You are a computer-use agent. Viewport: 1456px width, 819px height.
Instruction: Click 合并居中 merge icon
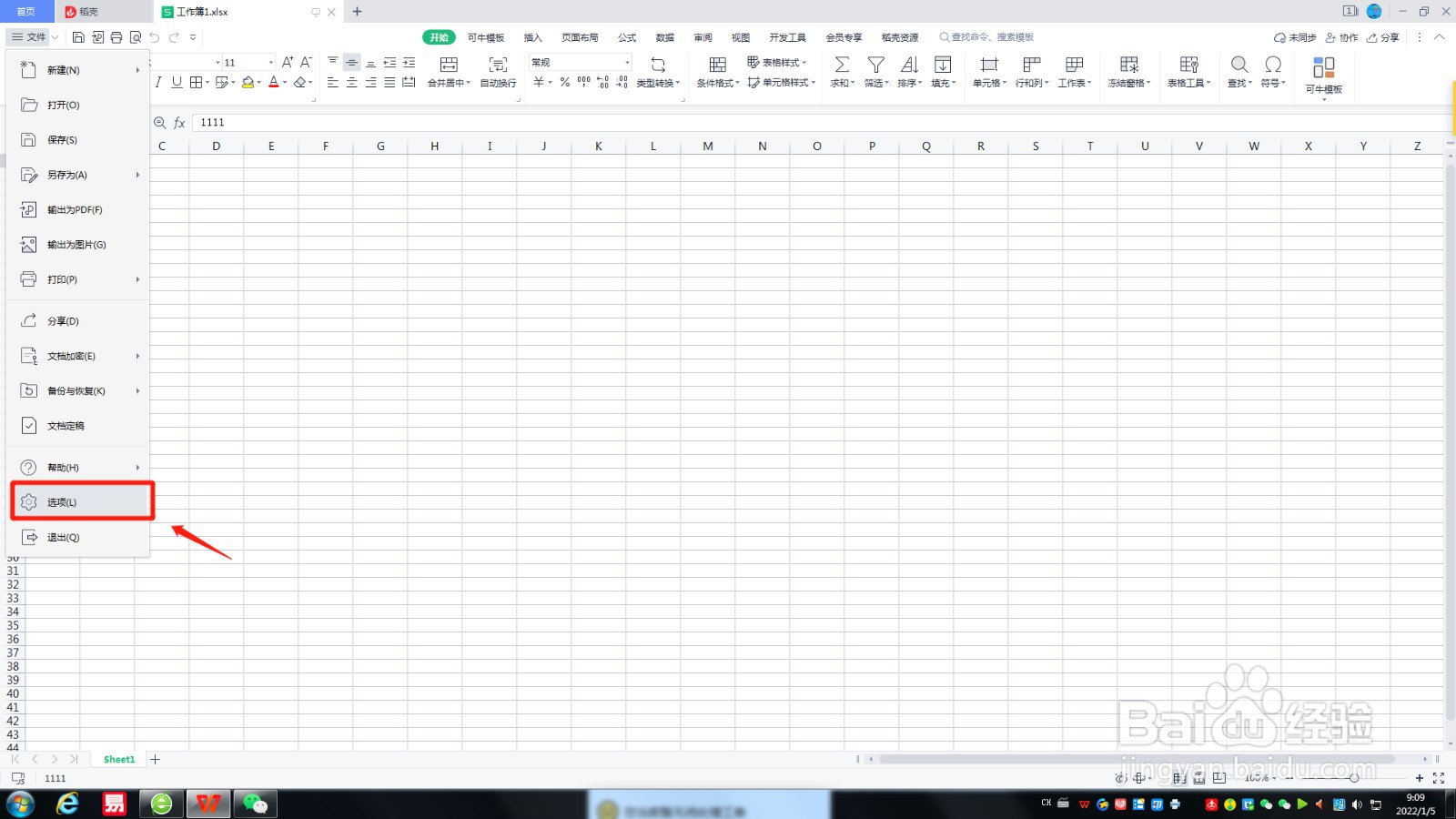click(449, 65)
